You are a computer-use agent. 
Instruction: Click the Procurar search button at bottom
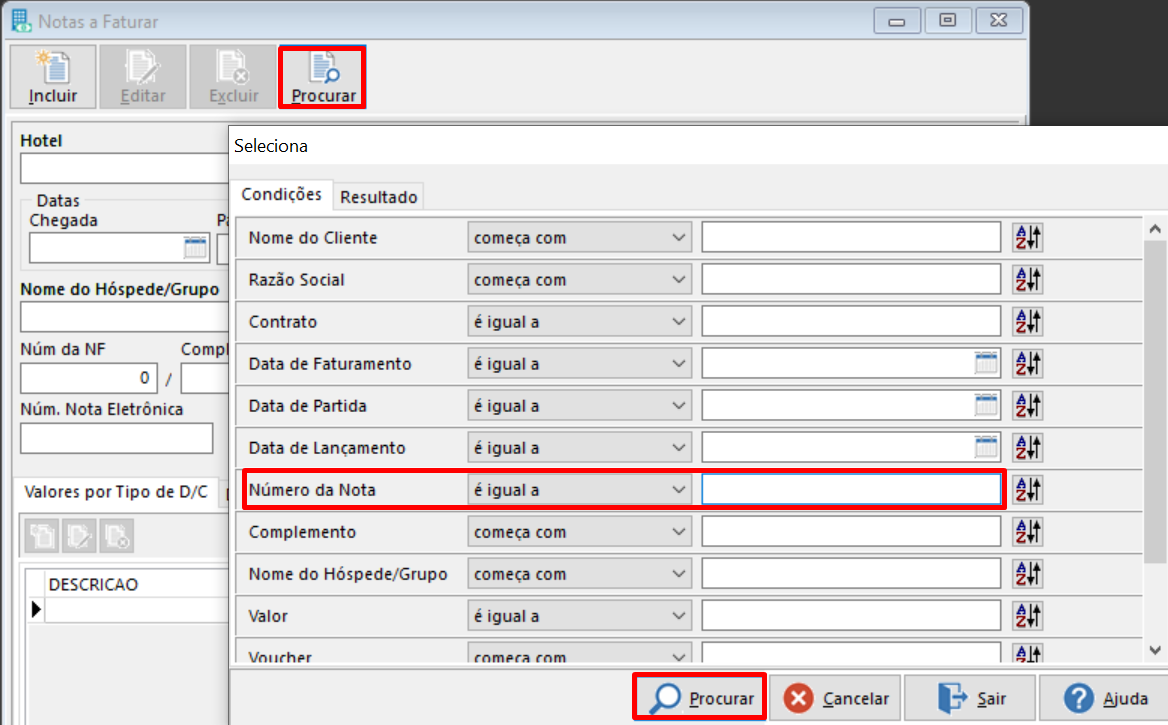700,698
